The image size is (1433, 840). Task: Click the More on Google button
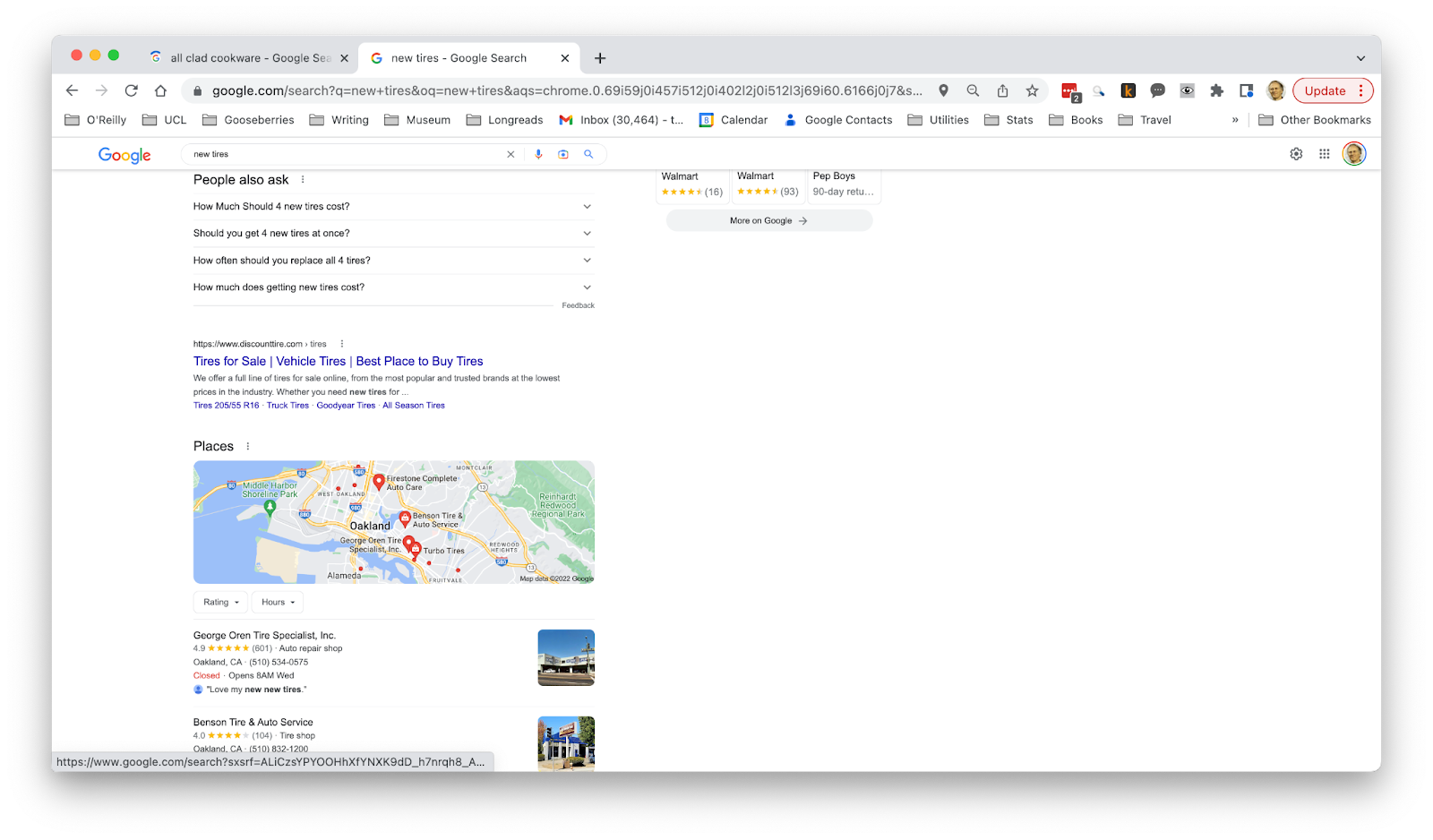(x=769, y=220)
